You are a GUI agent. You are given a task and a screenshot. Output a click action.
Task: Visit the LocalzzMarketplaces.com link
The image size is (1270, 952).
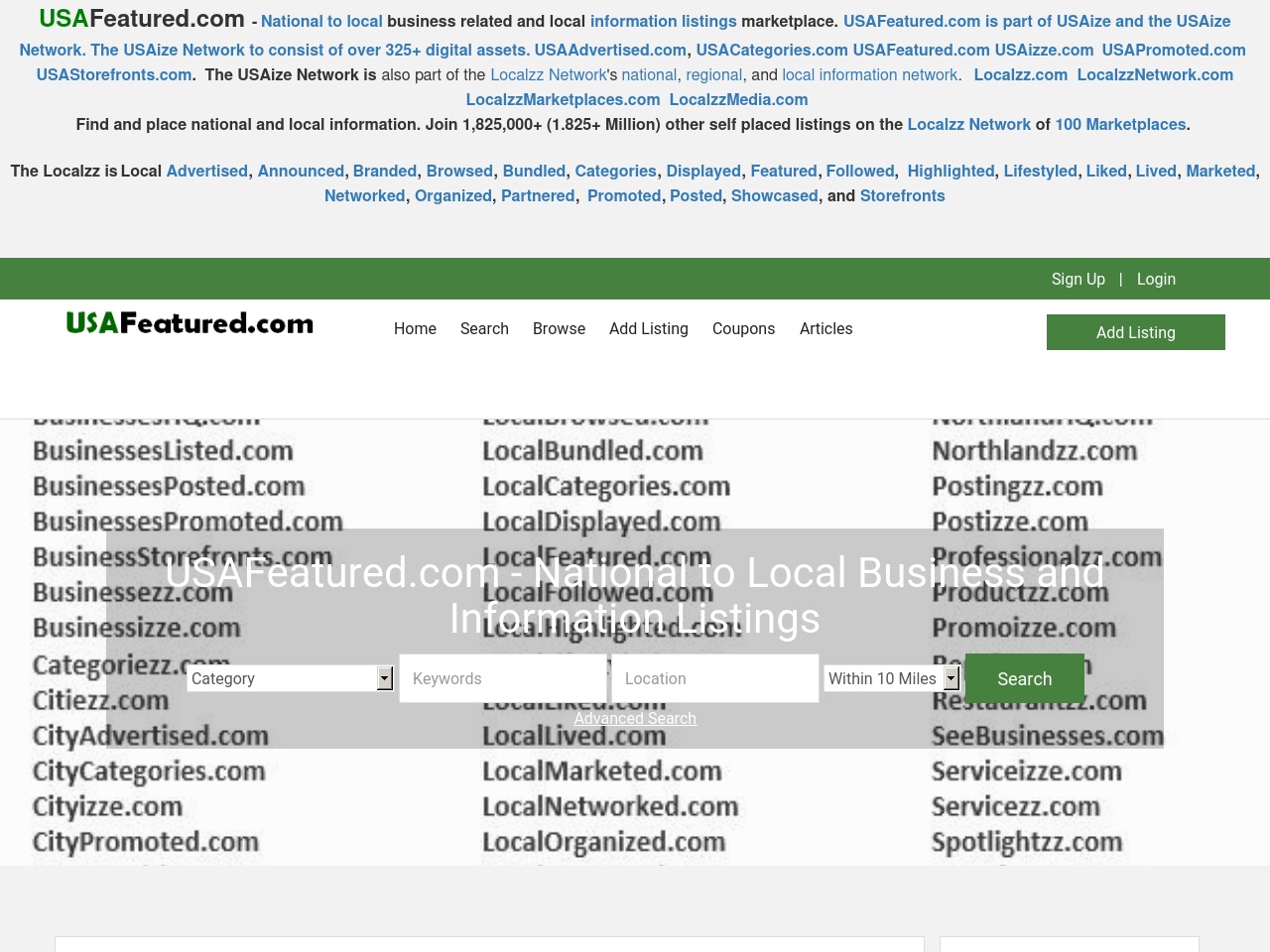[563, 99]
